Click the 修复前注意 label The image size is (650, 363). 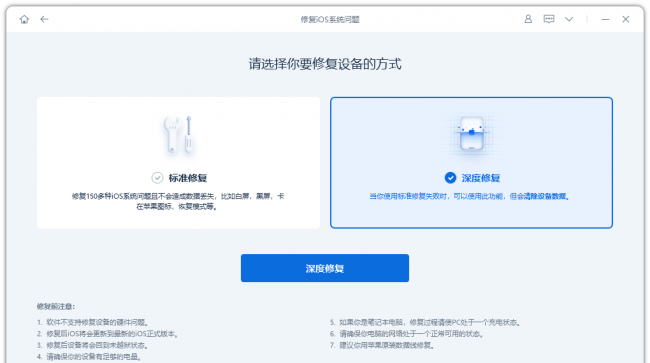[56, 306]
